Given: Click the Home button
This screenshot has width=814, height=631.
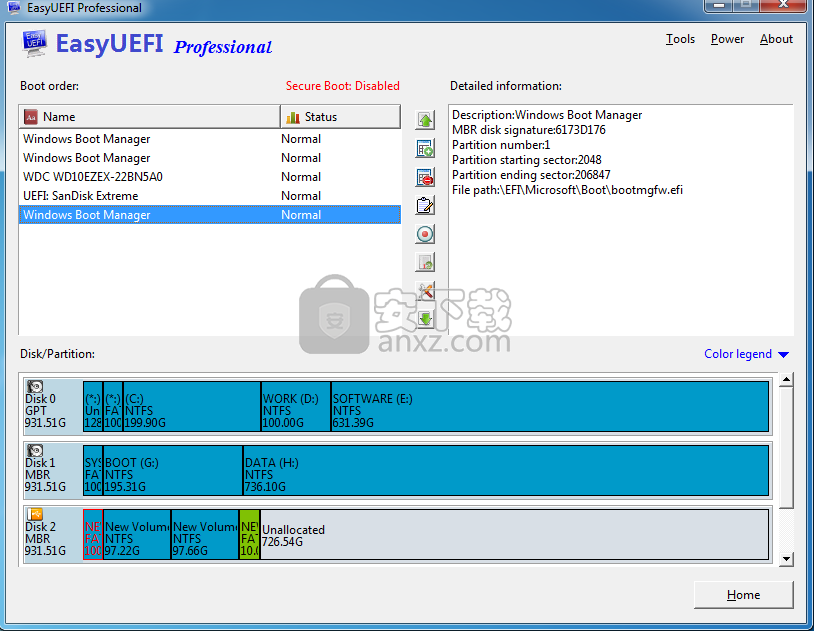Looking at the screenshot, I should pos(743,595).
